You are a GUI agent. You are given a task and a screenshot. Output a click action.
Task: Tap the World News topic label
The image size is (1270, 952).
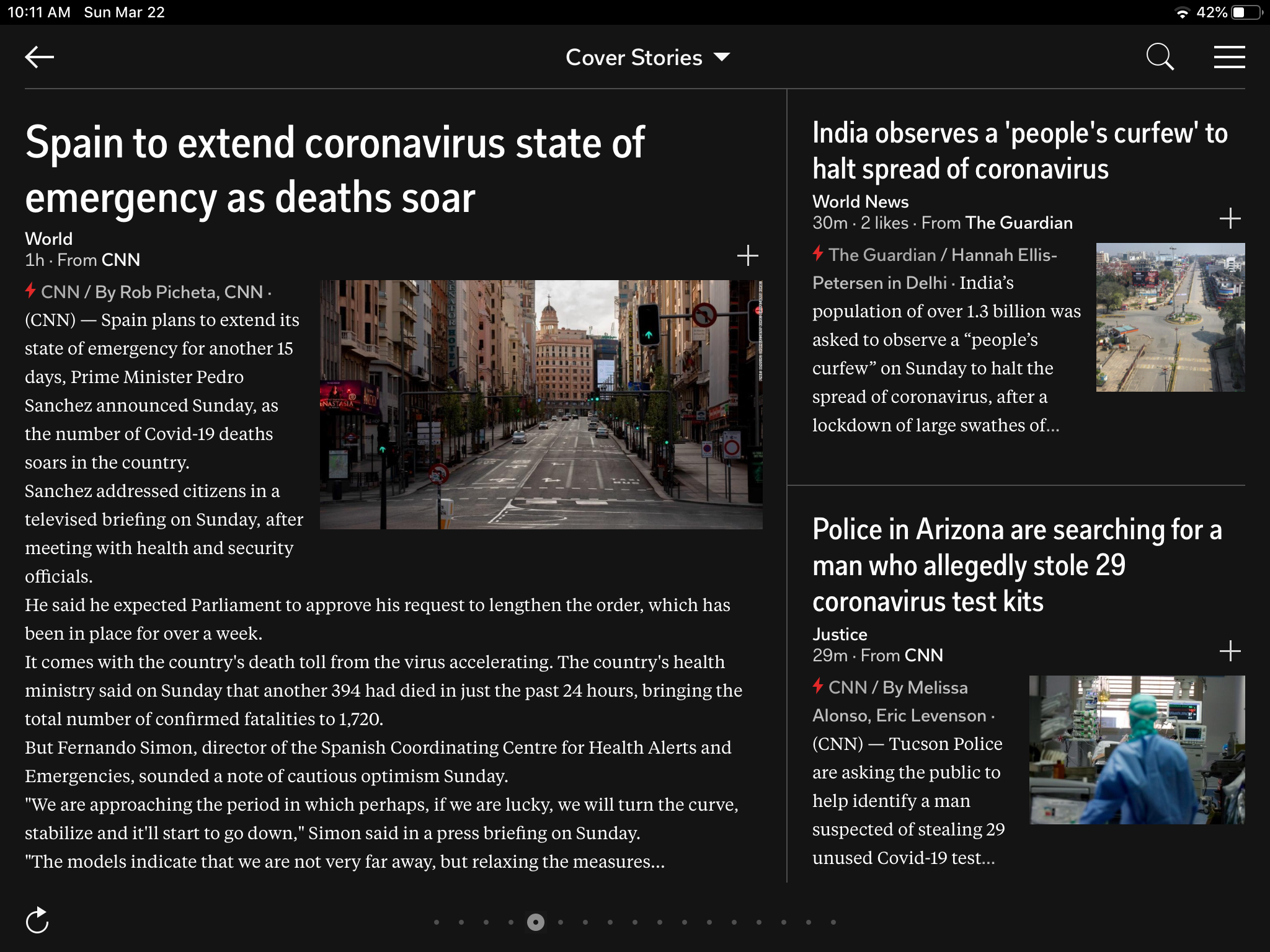click(x=860, y=201)
